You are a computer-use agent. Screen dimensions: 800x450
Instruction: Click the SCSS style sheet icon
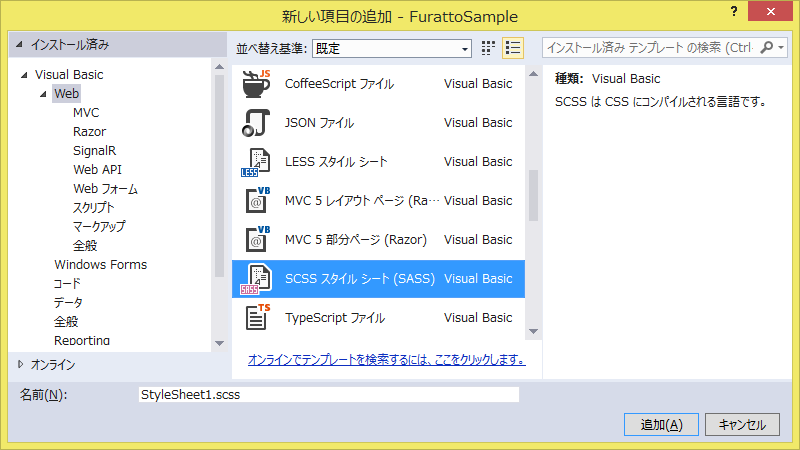[257, 279]
